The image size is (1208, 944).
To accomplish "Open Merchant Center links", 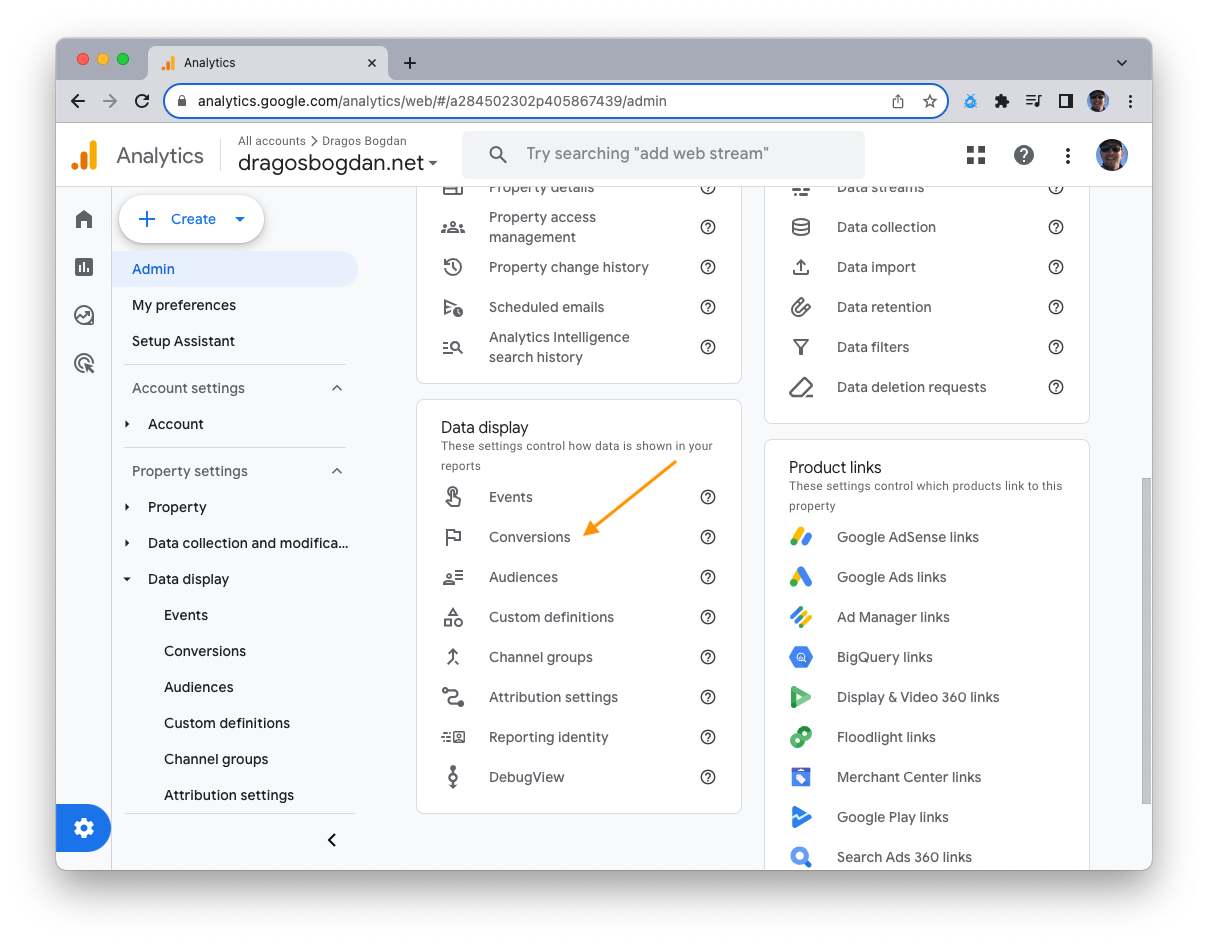I will (909, 777).
